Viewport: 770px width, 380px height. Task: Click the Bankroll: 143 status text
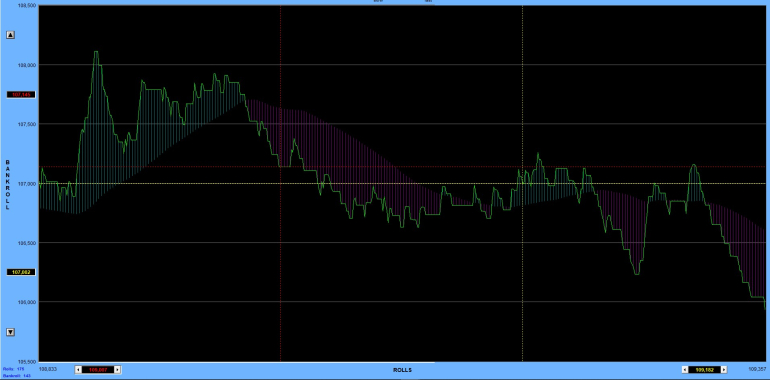click(x=16, y=376)
